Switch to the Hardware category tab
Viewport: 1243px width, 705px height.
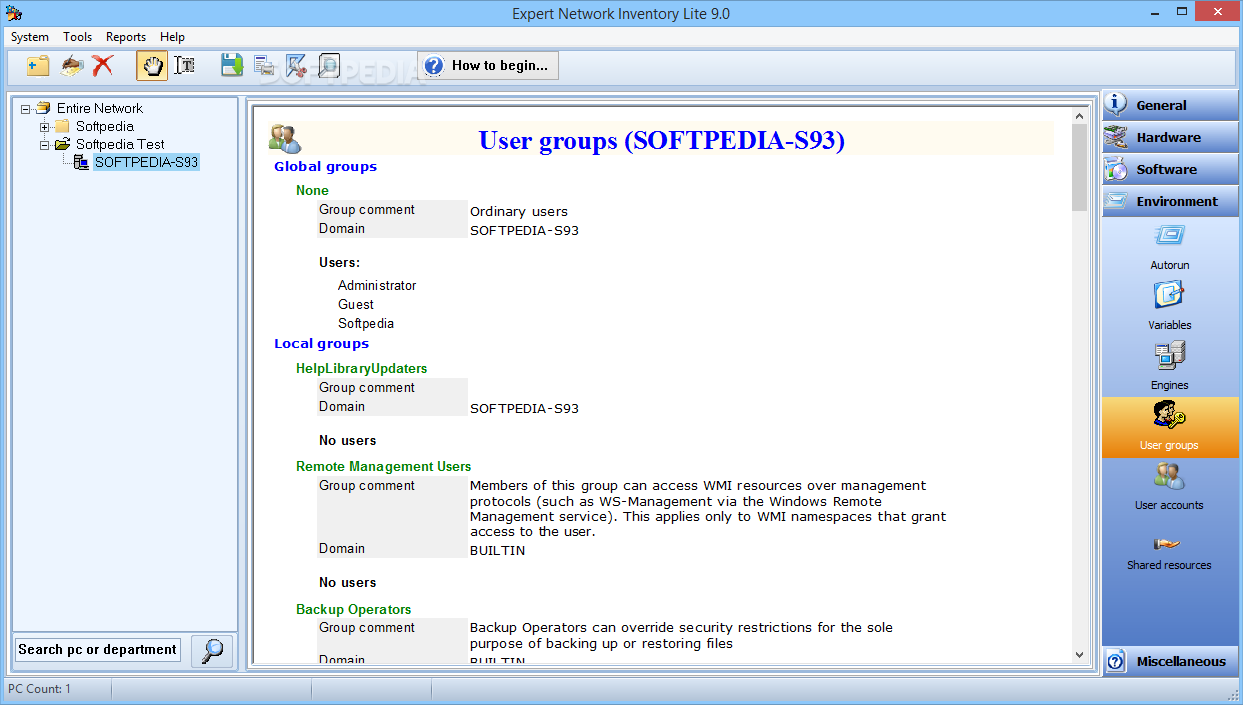1170,137
